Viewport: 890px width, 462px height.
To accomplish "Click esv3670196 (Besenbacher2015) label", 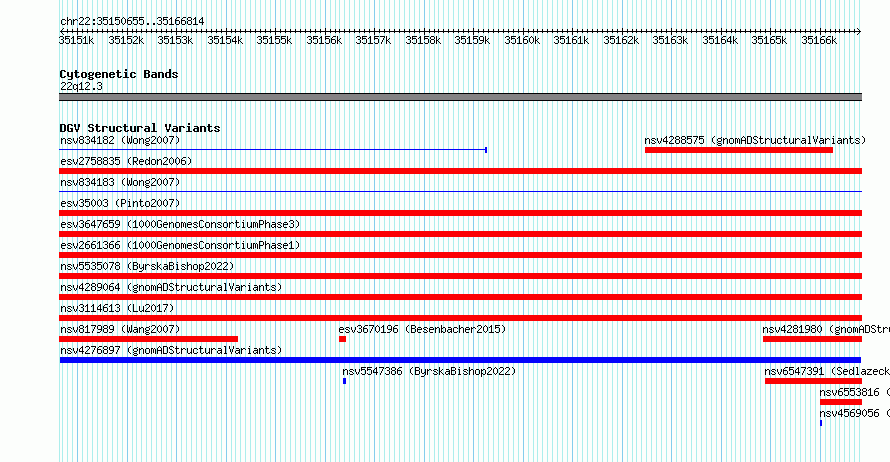I will click(422, 329).
